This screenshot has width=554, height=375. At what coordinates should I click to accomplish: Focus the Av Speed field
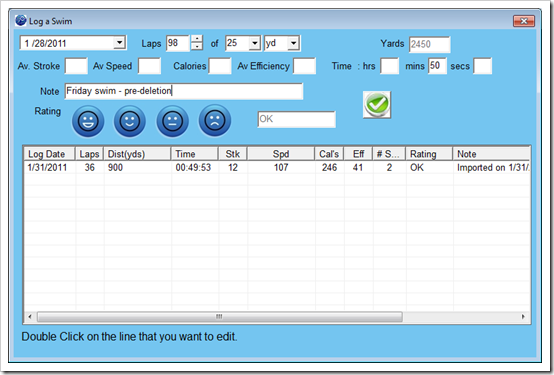click(x=149, y=66)
